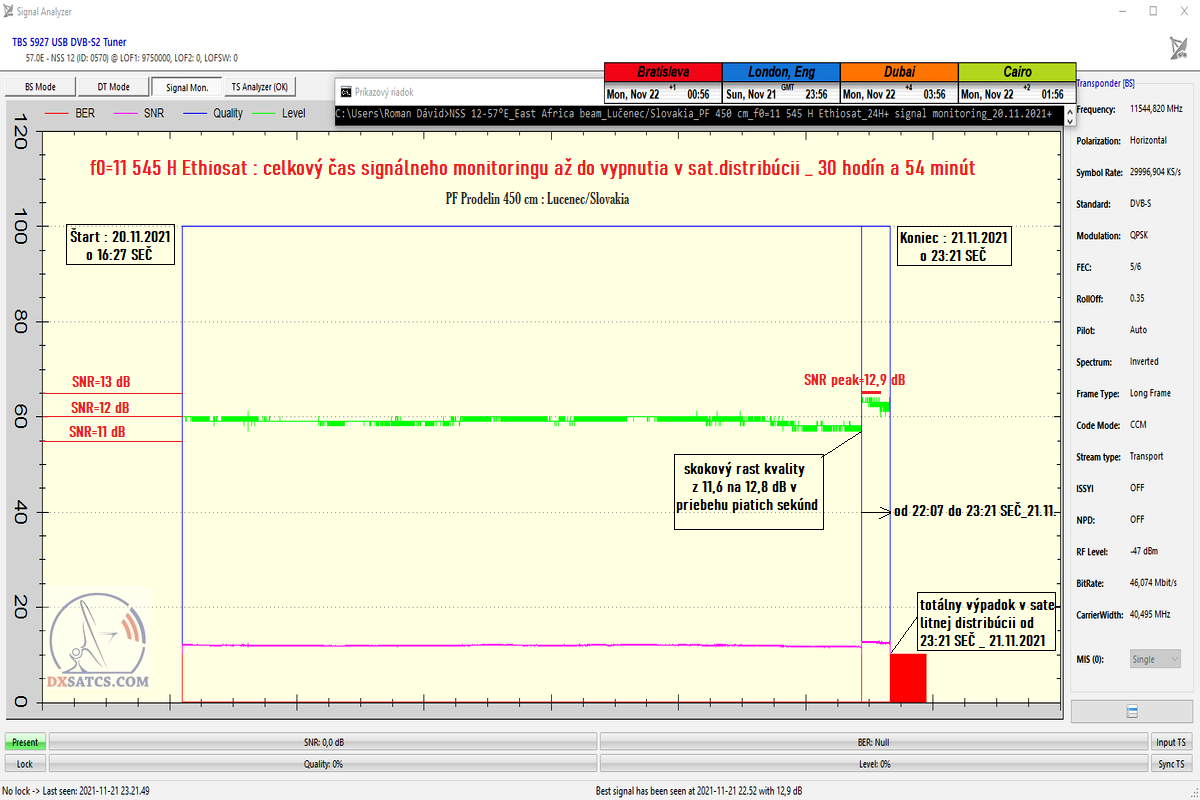Switch to DT Mode tab
The height and width of the screenshot is (800, 1200).
(113, 87)
